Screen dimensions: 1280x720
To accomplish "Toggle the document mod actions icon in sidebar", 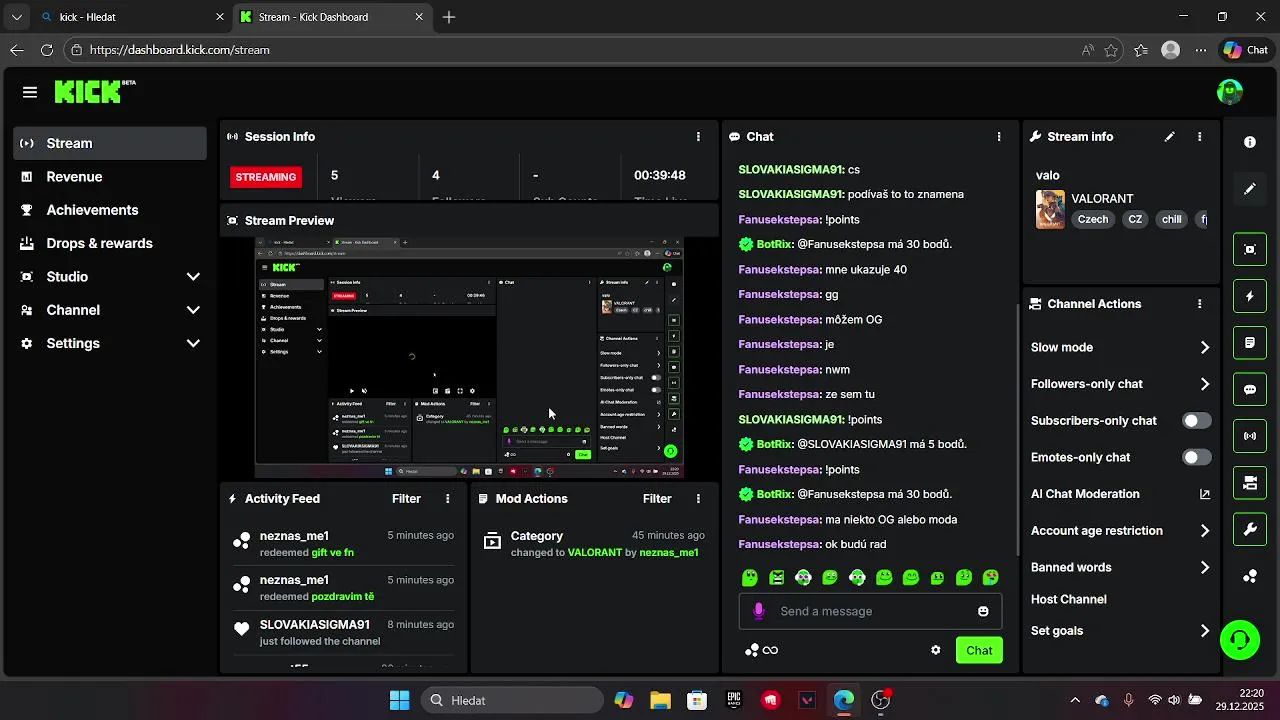I will [x=1250, y=343].
